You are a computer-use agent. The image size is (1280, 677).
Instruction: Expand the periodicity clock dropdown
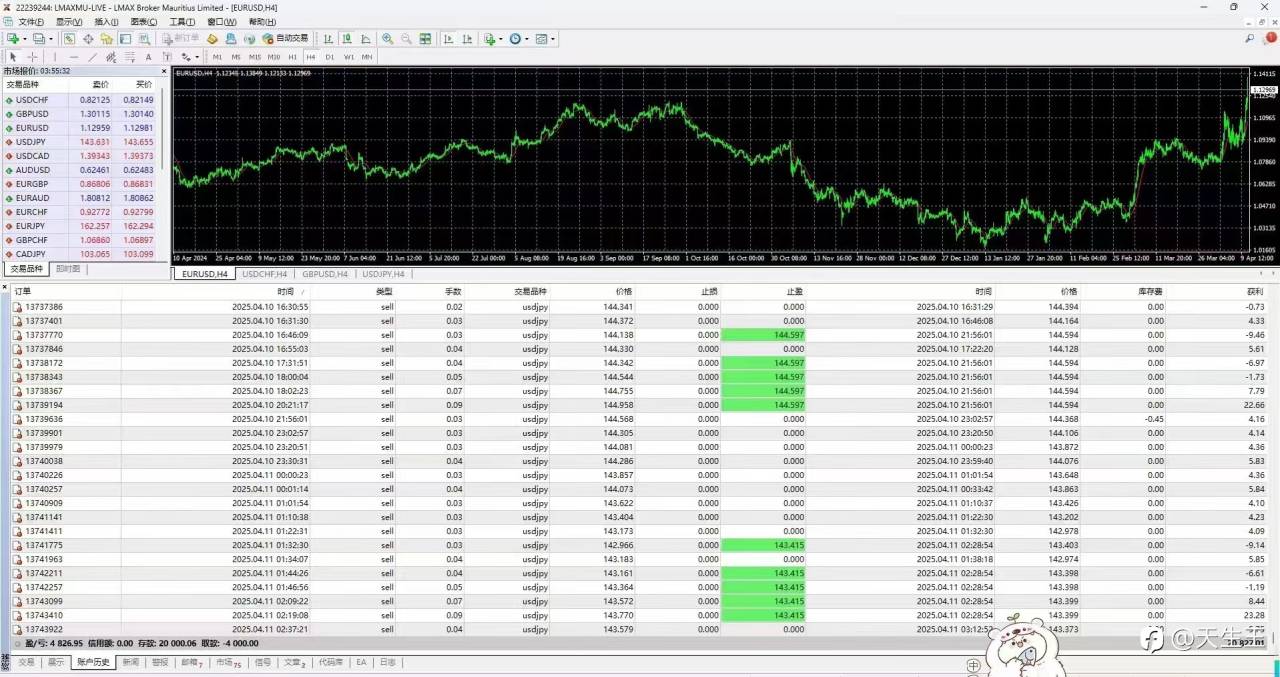(x=527, y=38)
